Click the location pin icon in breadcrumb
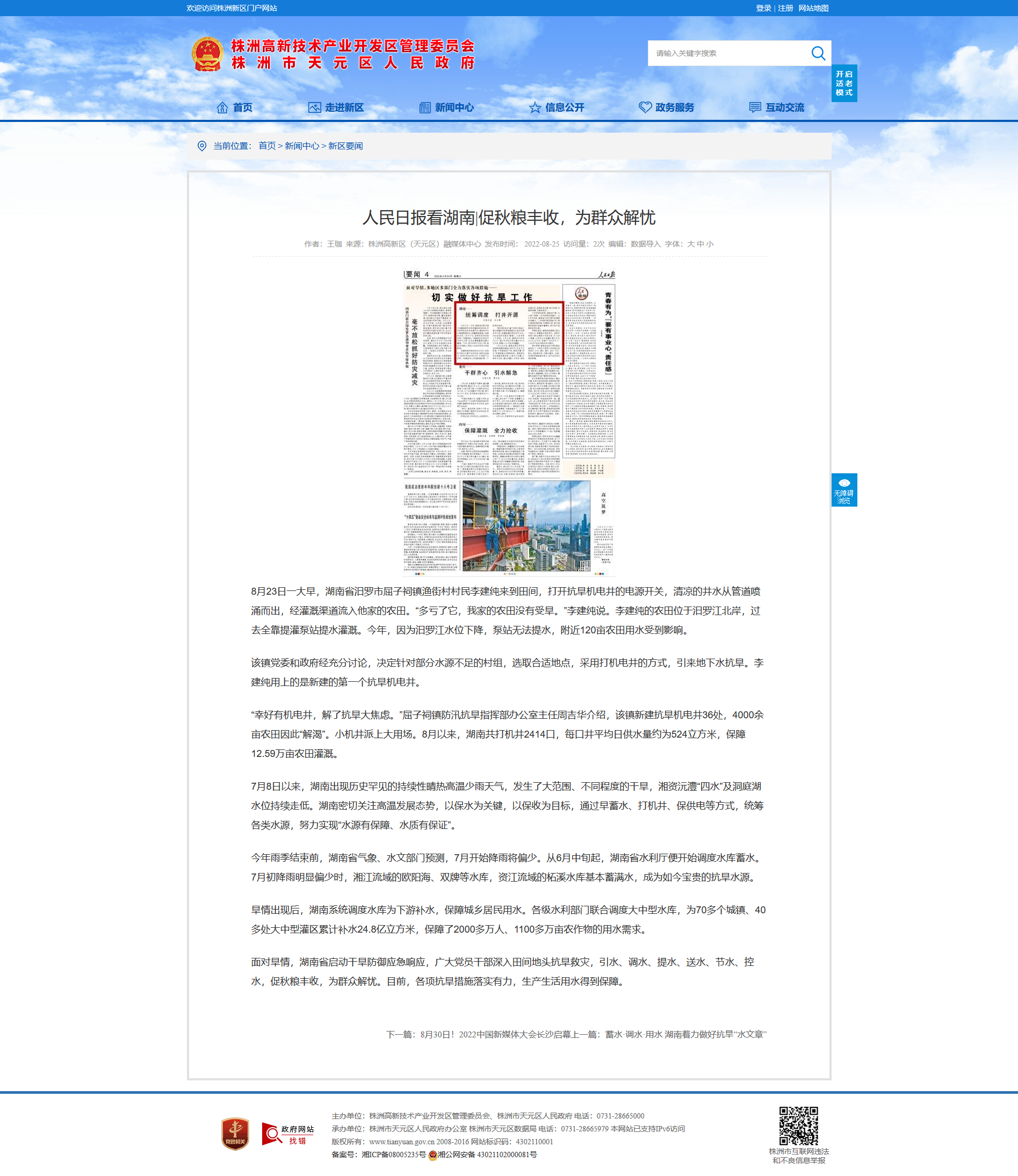1018x1176 pixels. [201, 146]
